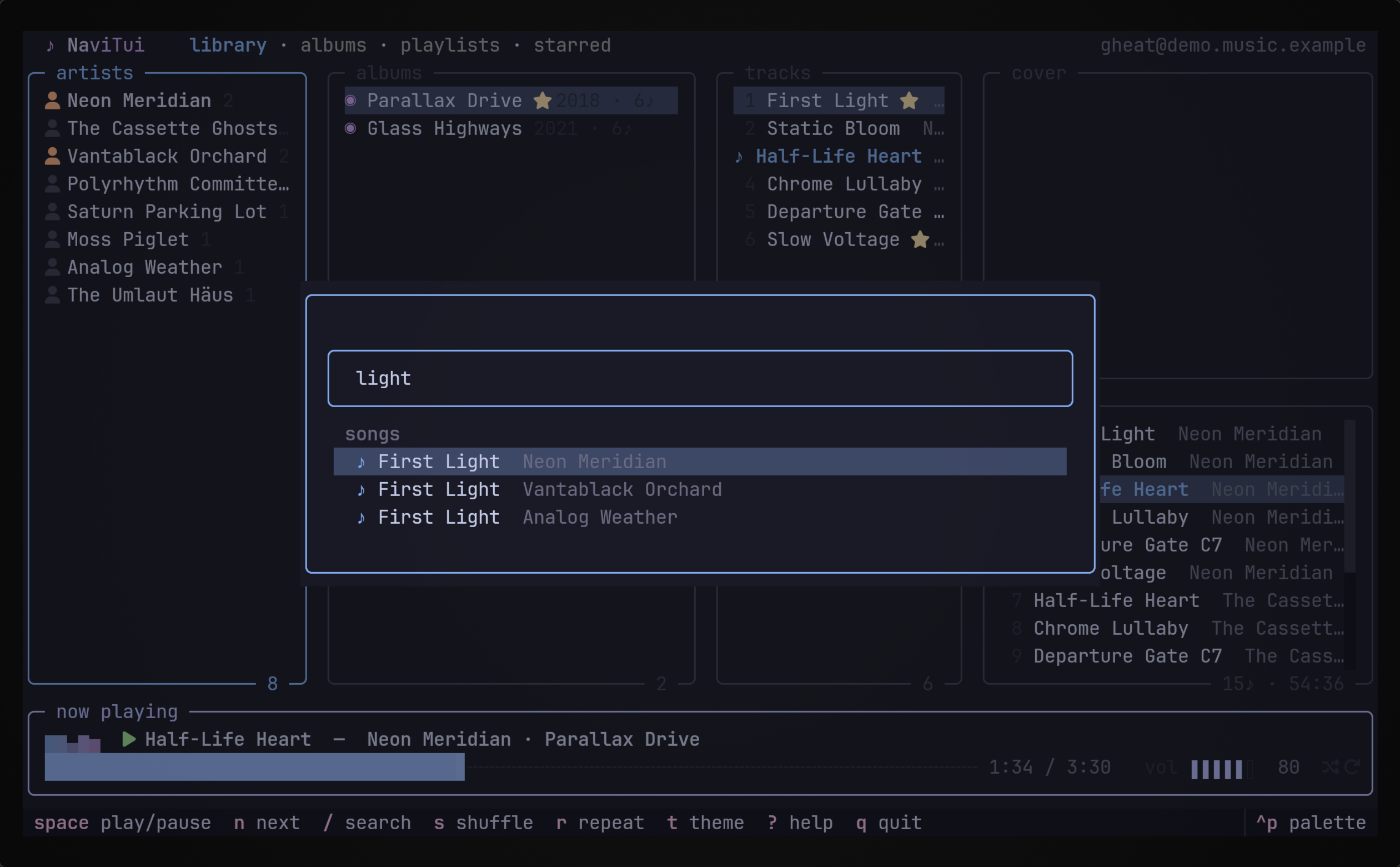1400x867 pixels.
Task: Click the person icon beside Analog Weather artist
Action: click(52, 267)
